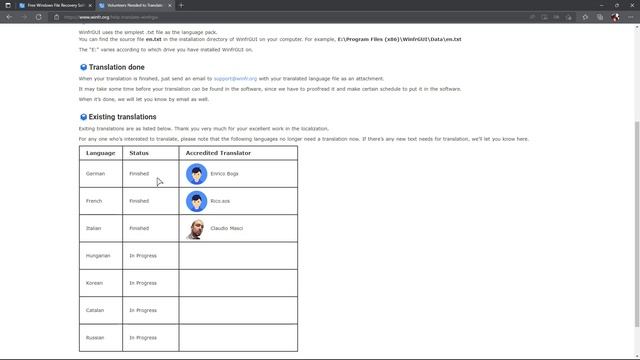The height and width of the screenshot is (360, 640).
Task: Click the Existing translations heading
Action: [122, 117]
